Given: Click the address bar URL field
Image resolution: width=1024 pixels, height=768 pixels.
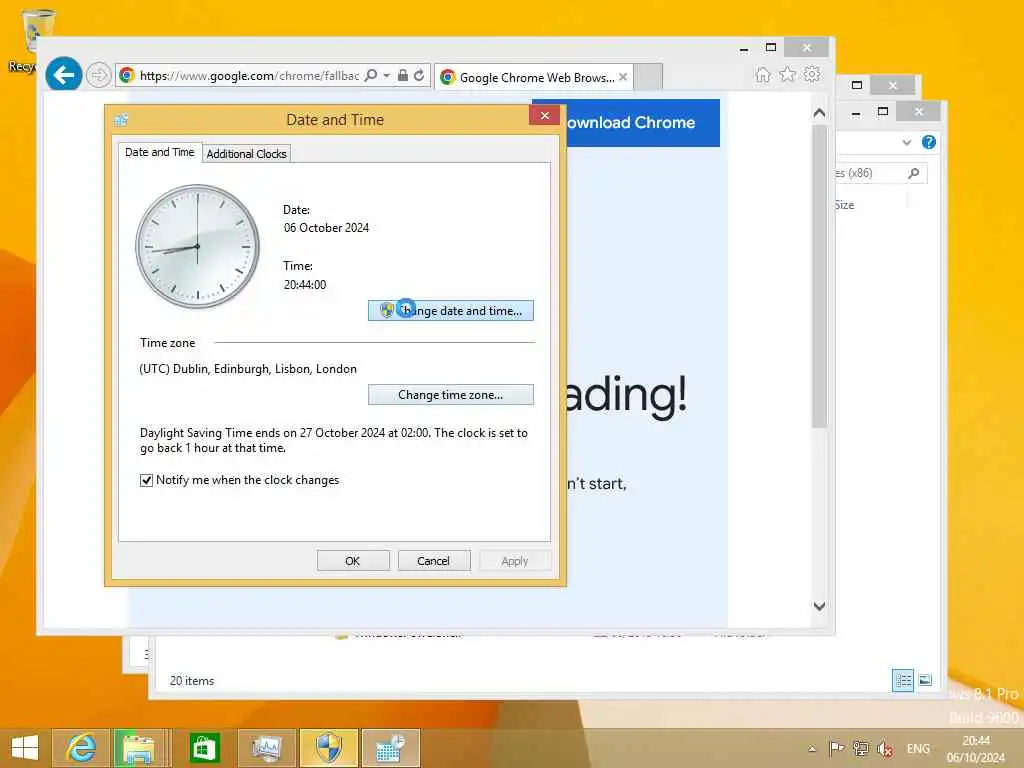Looking at the screenshot, I should click(248, 76).
